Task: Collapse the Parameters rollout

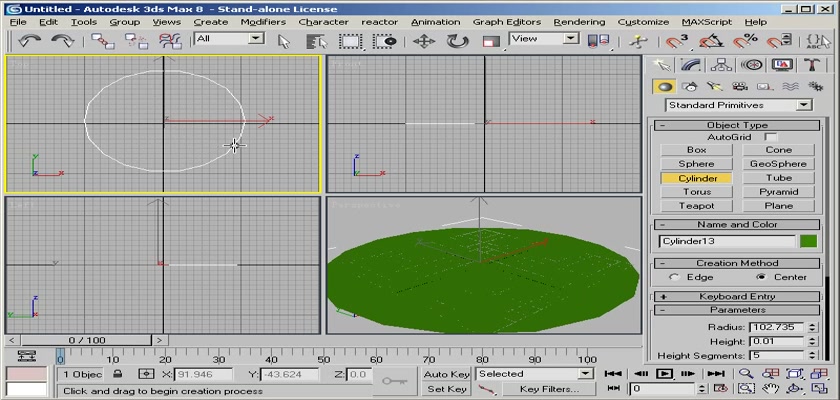Action: [x=737, y=310]
